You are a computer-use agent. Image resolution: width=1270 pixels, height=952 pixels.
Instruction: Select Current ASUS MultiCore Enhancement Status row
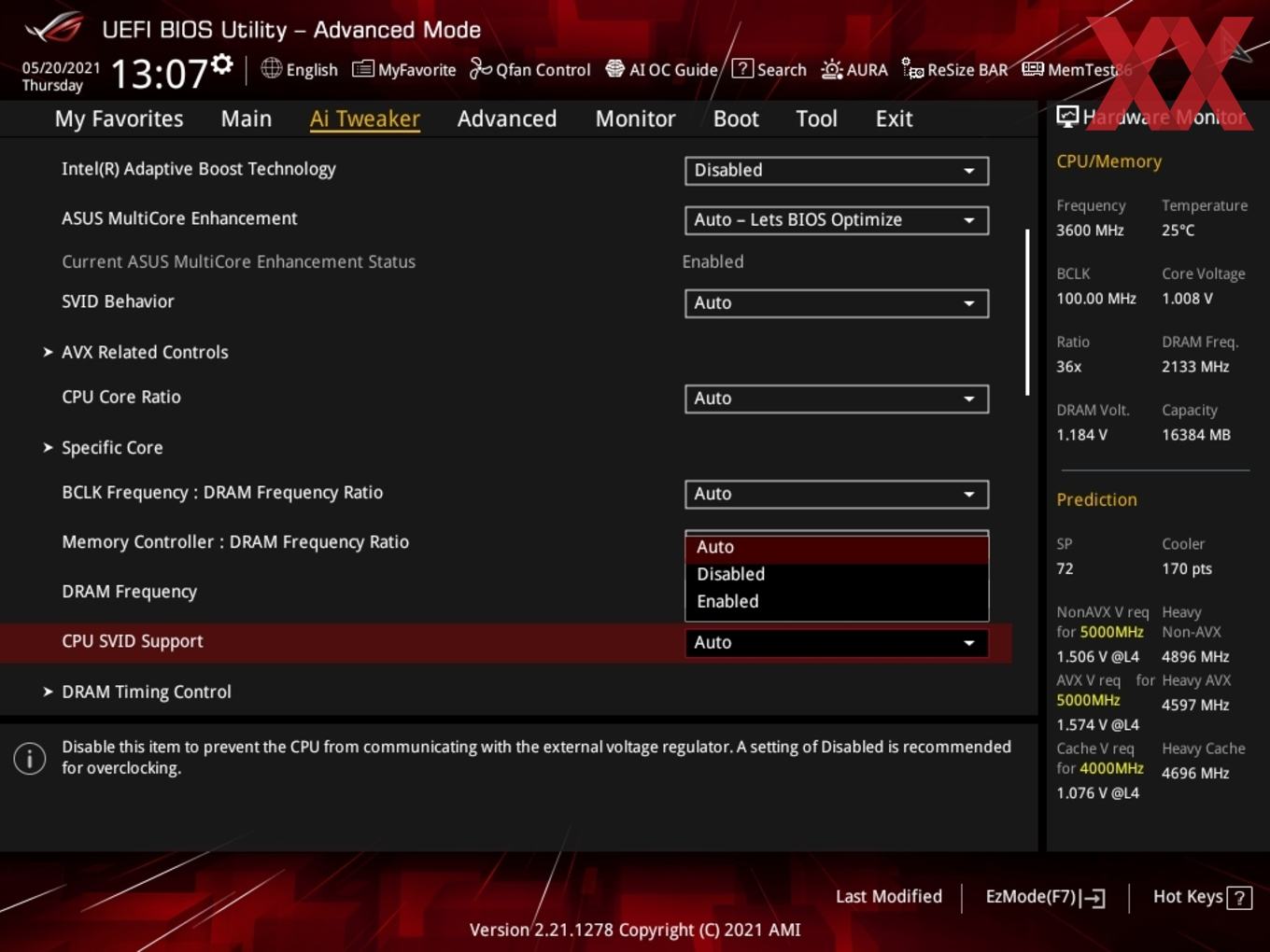click(238, 262)
